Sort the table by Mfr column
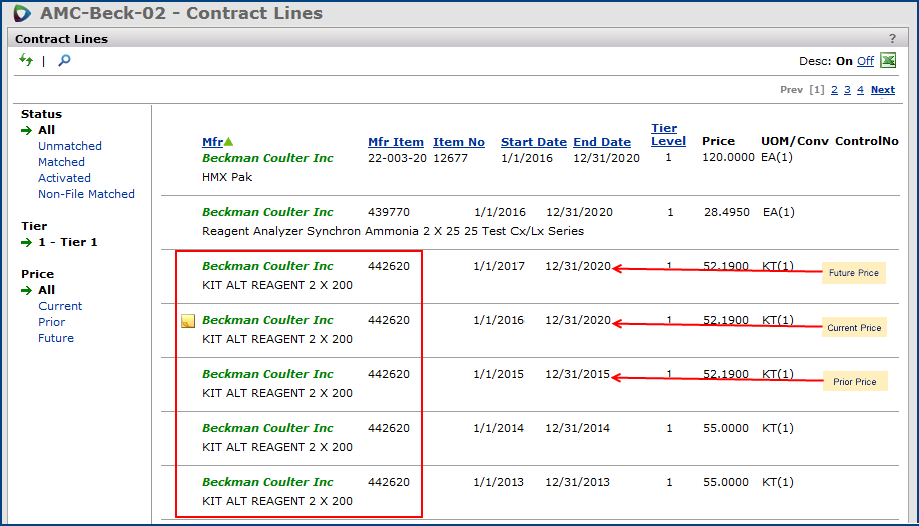This screenshot has width=919, height=526. [x=212, y=142]
